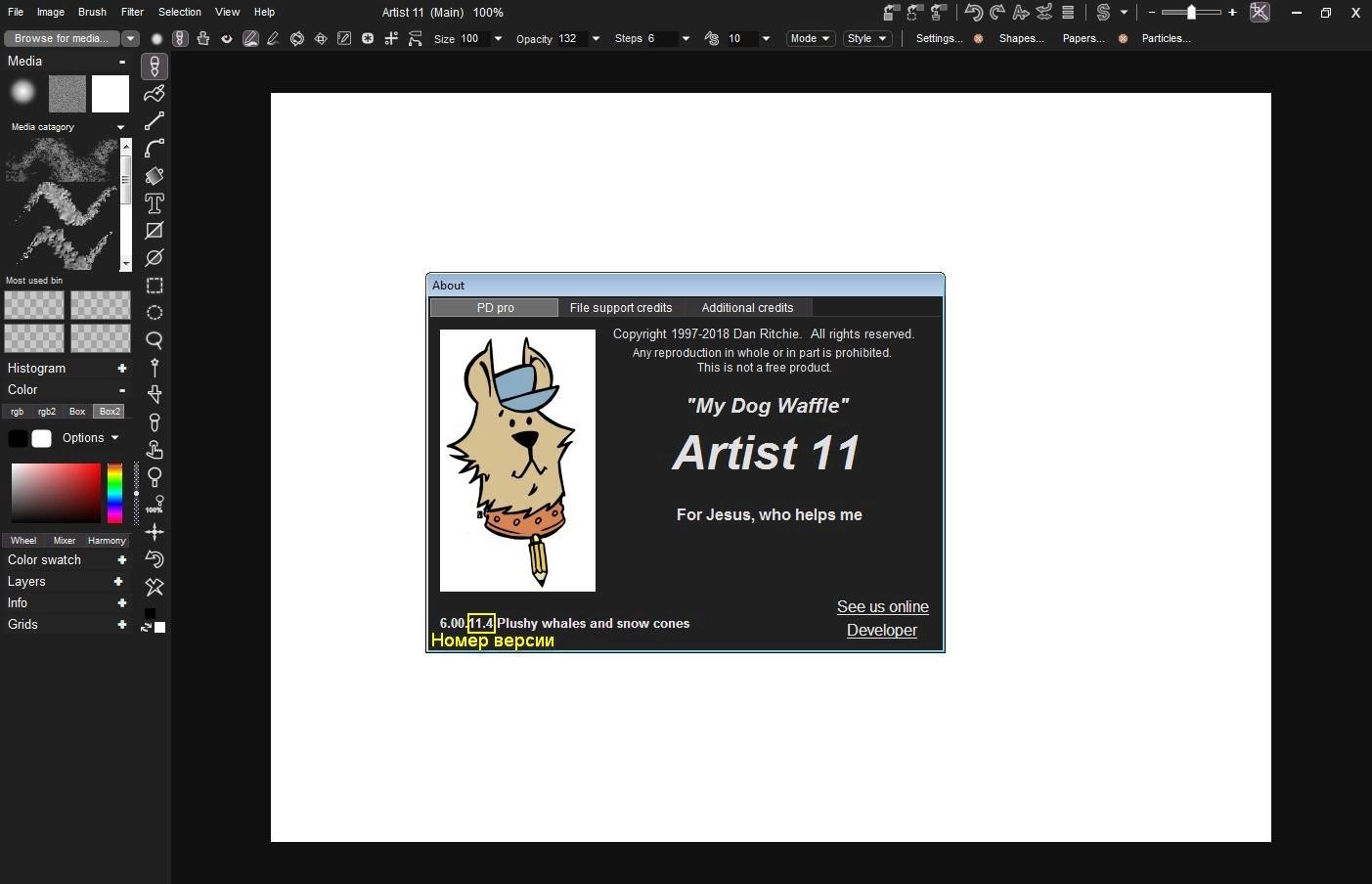Open the Brush menu

92,12
